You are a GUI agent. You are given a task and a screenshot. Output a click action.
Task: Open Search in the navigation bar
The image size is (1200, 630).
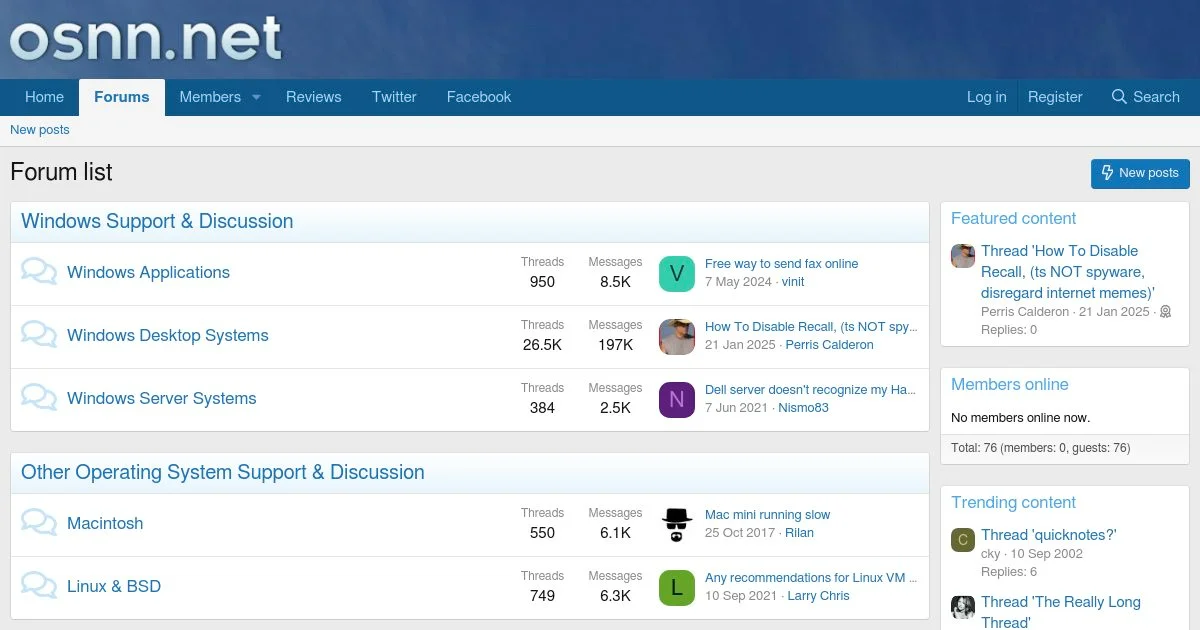pos(1145,97)
